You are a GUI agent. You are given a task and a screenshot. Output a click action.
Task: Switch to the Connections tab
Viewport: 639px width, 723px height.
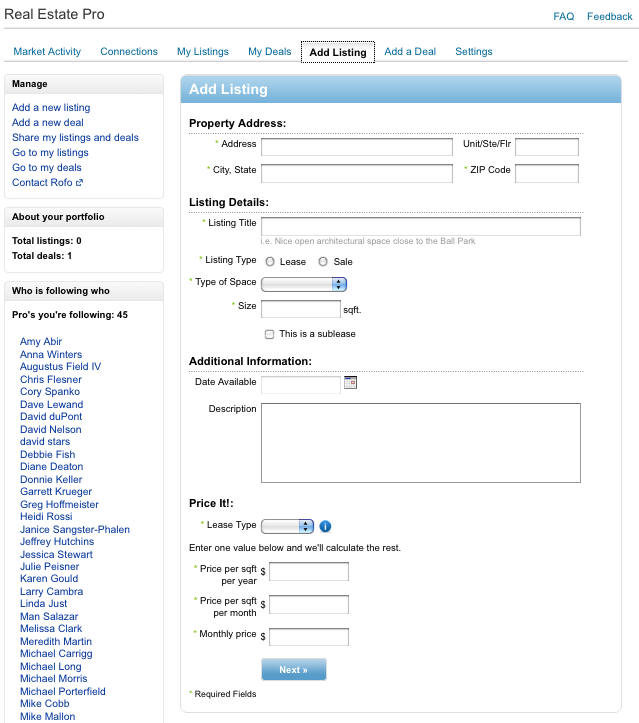(x=129, y=52)
